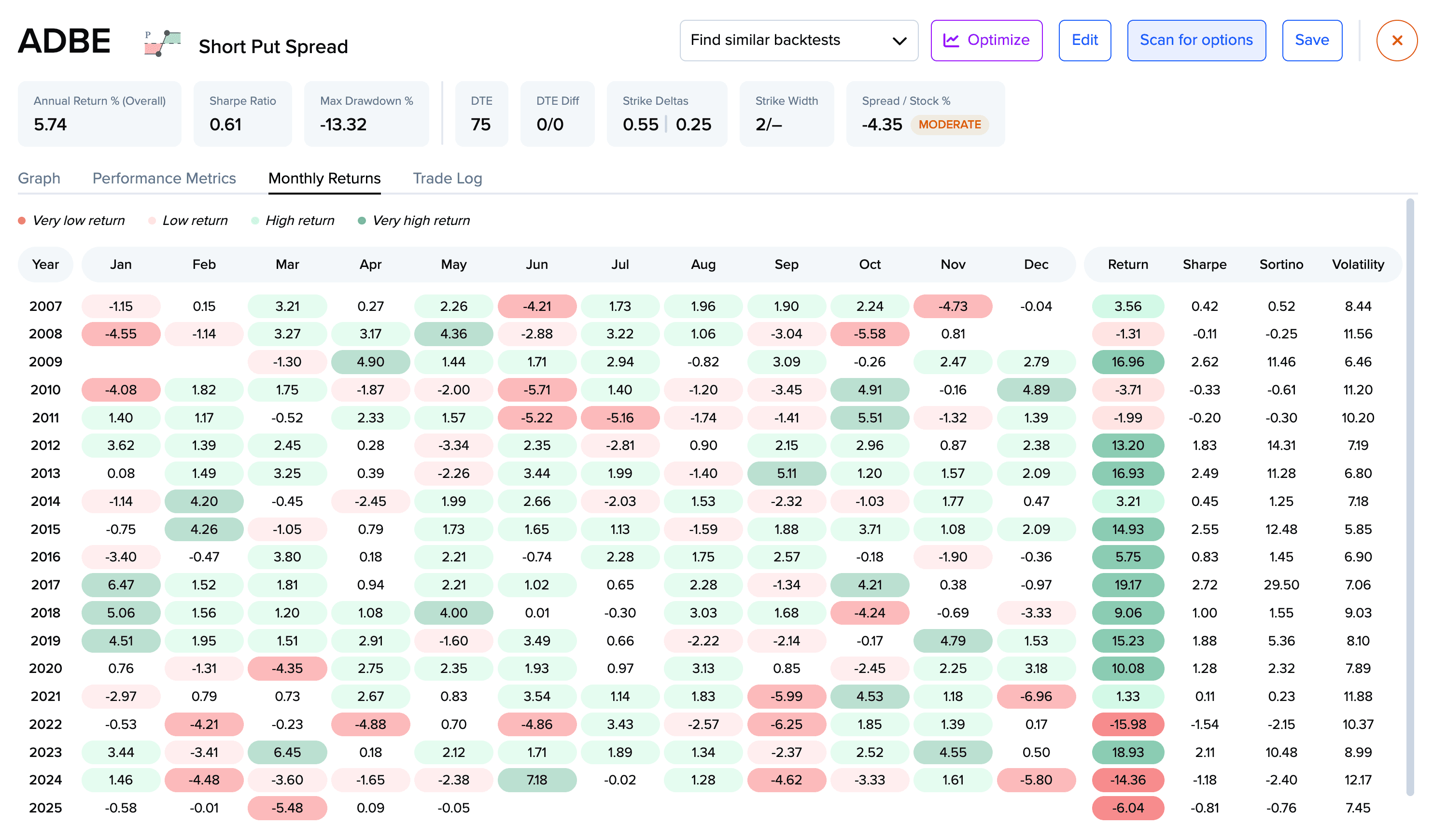The width and height of the screenshot is (1433, 840).
Task: Click the Sharpe Ratio metric card
Action: tap(243, 114)
